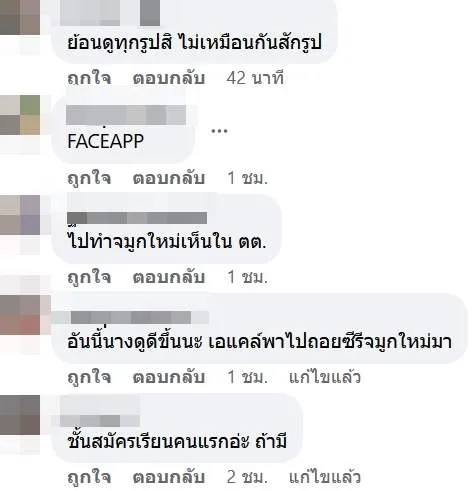473x491 pixels.
Task: Click the three-dots menu beside FACEAPP comment
Action: click(219, 131)
